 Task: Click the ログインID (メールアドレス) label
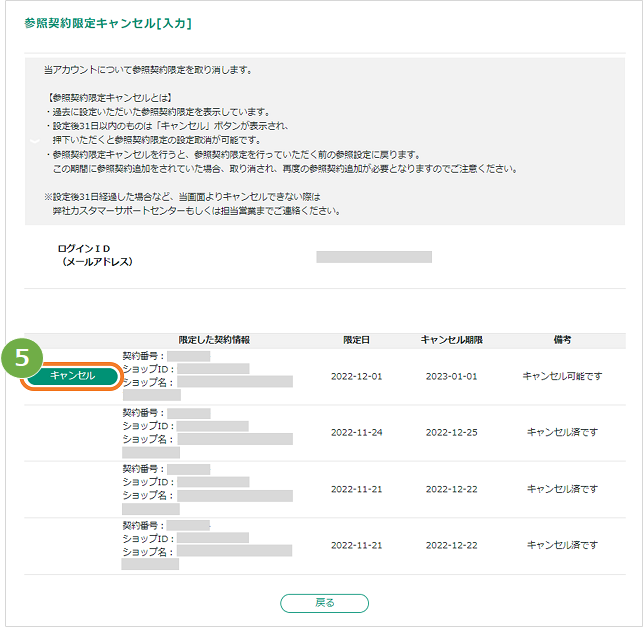pos(95,255)
